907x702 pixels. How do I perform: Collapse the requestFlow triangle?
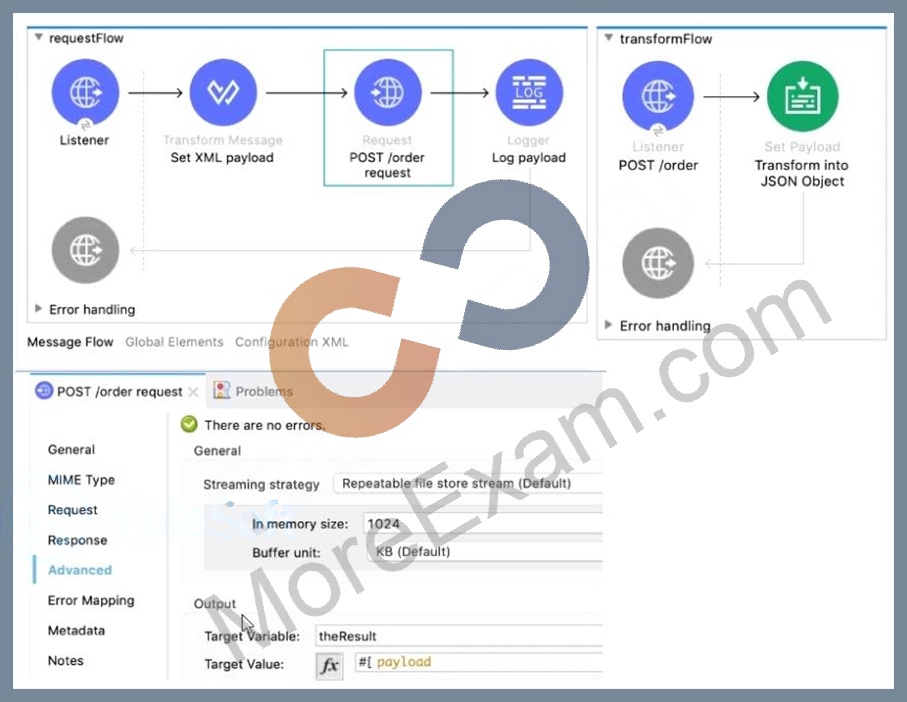(39, 38)
